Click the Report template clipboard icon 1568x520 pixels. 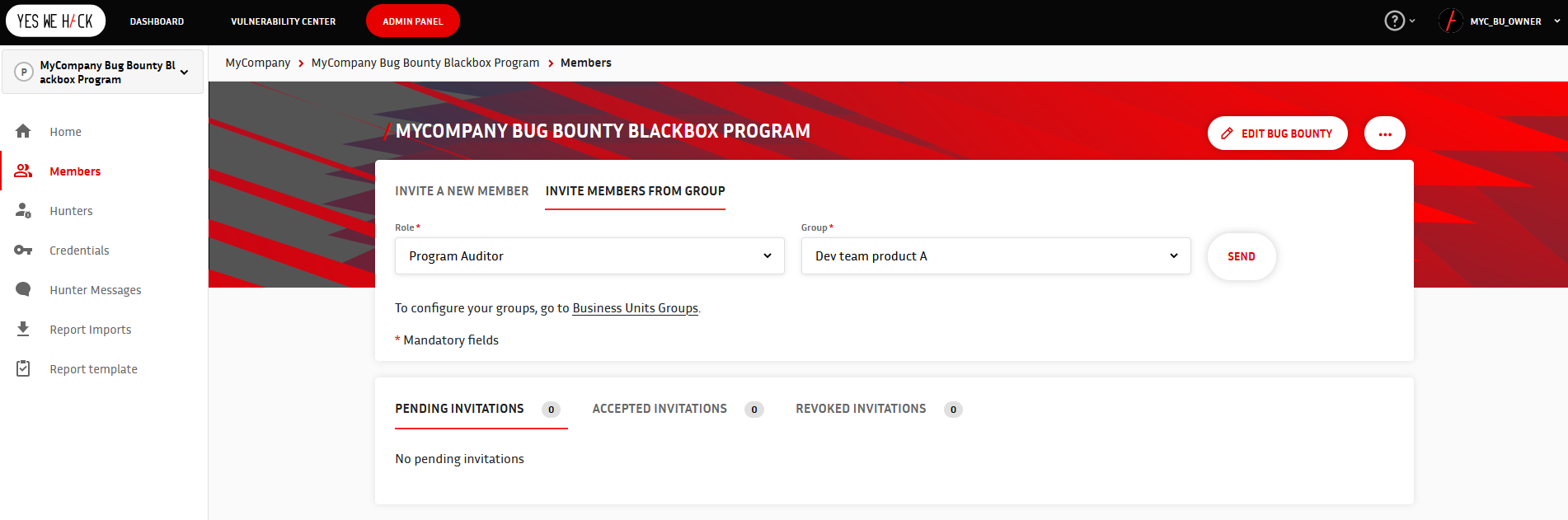coord(23,368)
